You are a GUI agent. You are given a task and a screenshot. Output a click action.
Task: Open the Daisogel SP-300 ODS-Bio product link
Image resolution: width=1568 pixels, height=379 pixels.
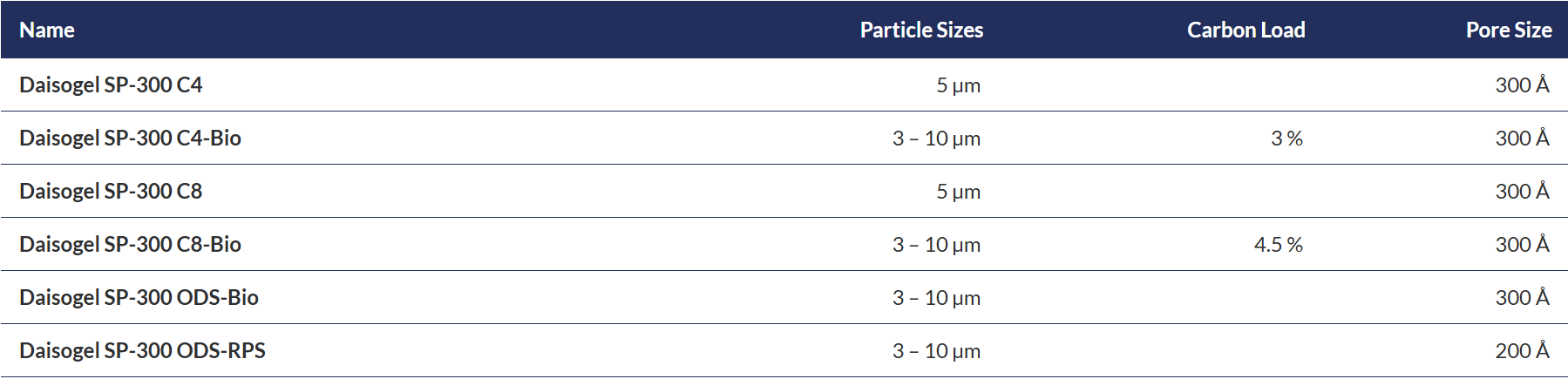point(139,297)
